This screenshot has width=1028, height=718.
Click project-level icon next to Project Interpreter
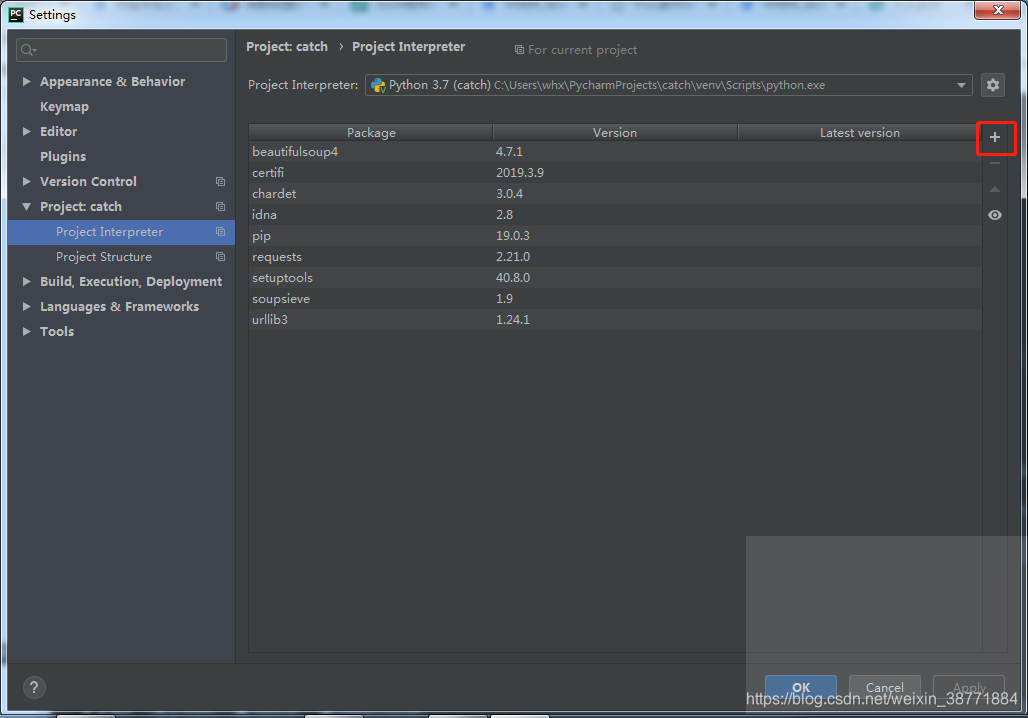pyautogui.click(x=220, y=231)
